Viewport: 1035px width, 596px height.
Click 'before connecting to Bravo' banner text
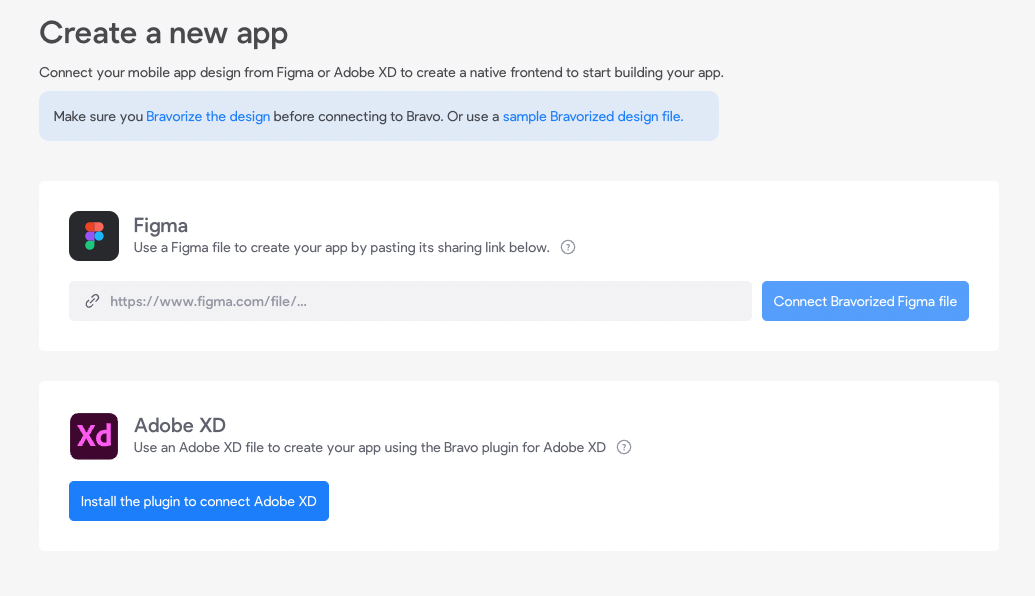(x=356, y=116)
